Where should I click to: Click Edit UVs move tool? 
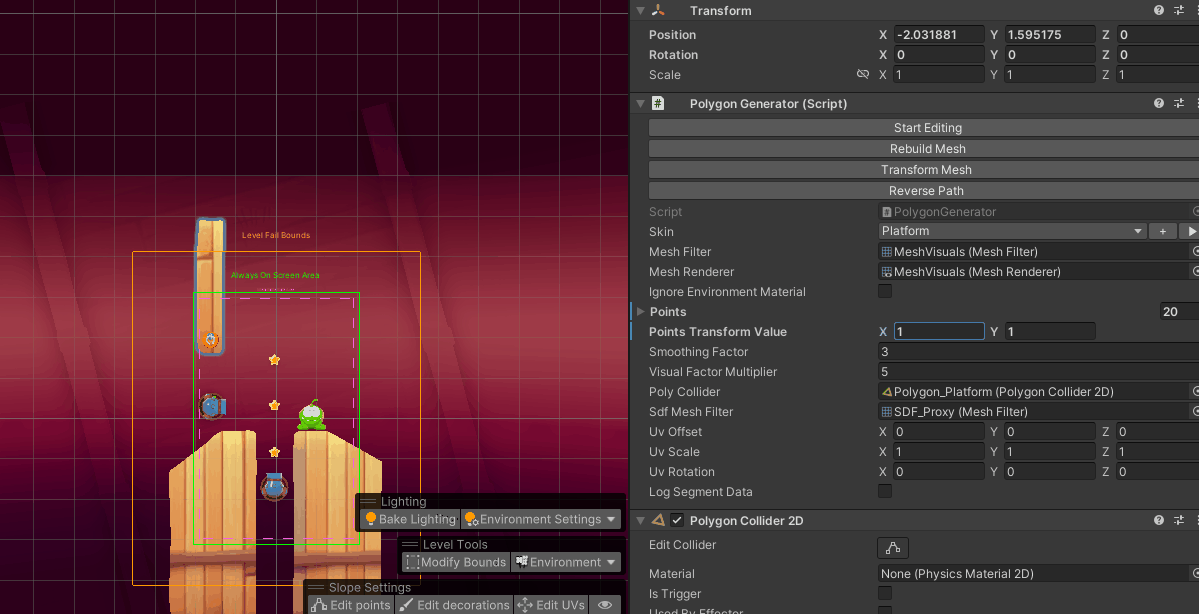(x=552, y=605)
